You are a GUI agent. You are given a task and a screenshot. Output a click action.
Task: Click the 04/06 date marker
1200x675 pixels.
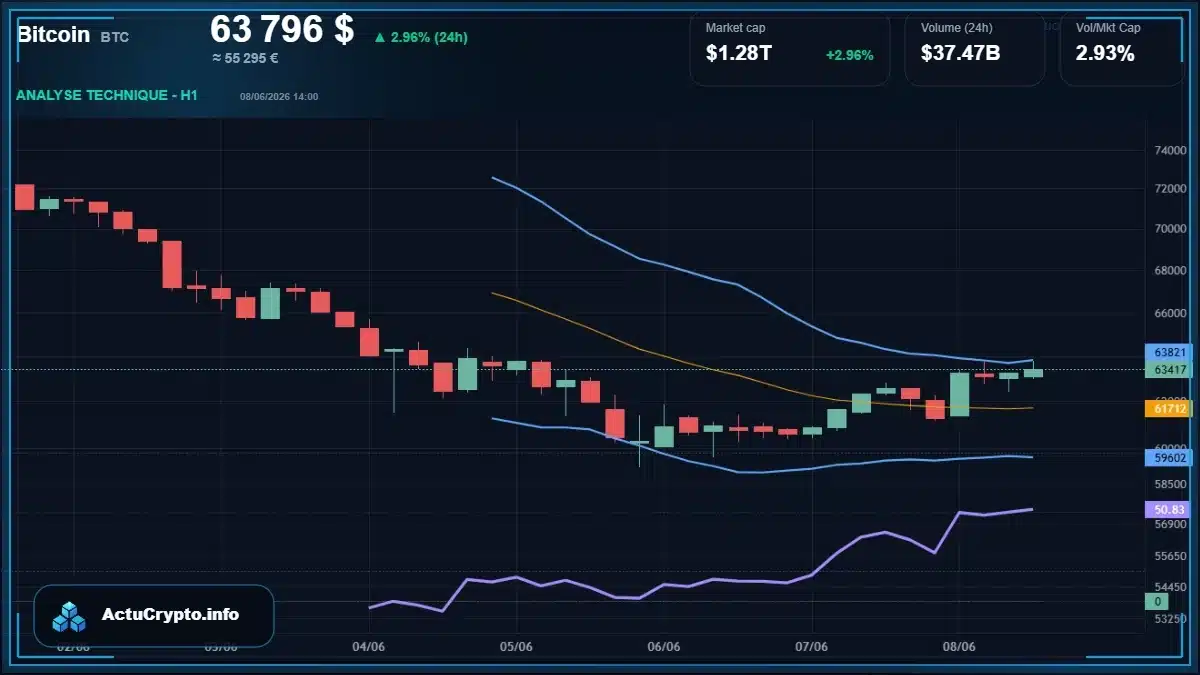(x=369, y=646)
